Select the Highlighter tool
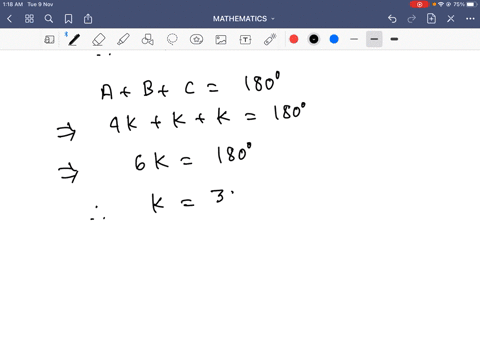Viewport: 480px width, 360px height. coord(123,39)
